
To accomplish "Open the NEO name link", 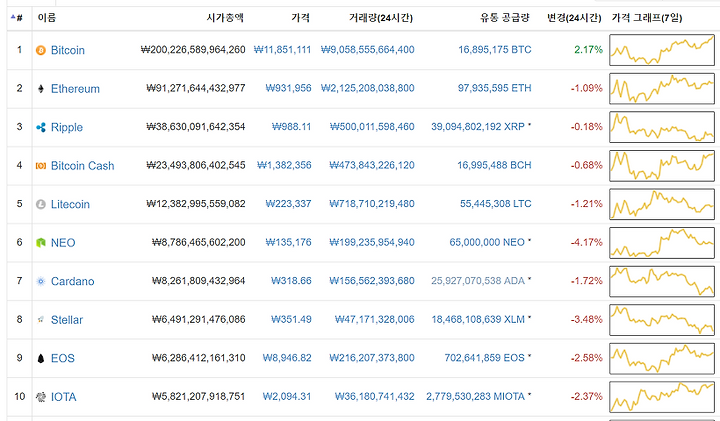I will click(x=63, y=243).
